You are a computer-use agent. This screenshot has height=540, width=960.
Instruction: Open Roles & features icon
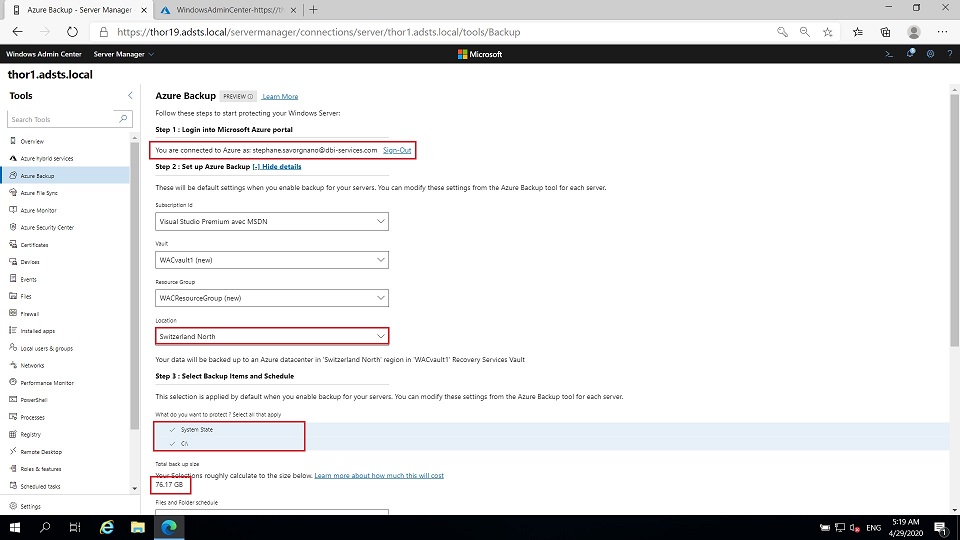13,468
